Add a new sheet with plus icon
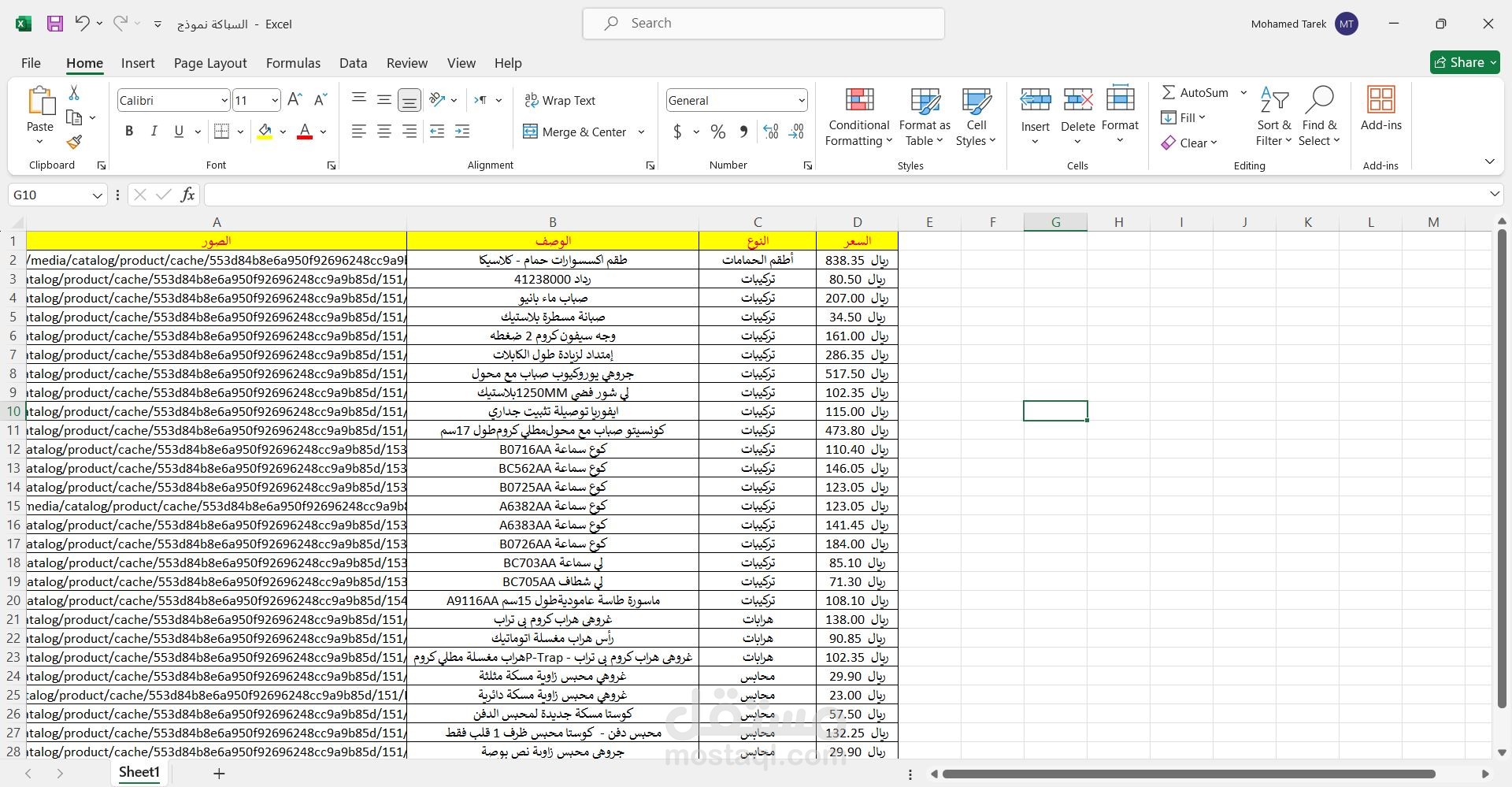 [x=219, y=774]
